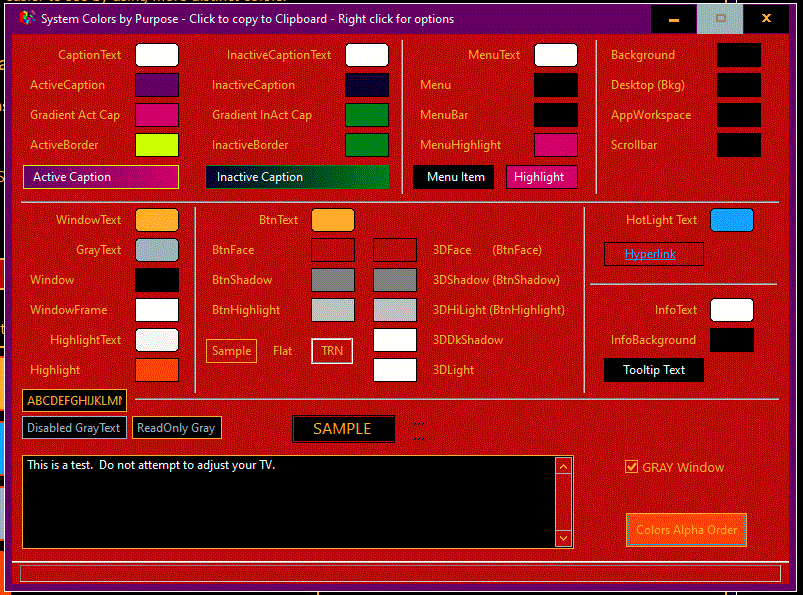Click the black swatch beside the Background label
This screenshot has width=803, height=595.
pos(738,55)
